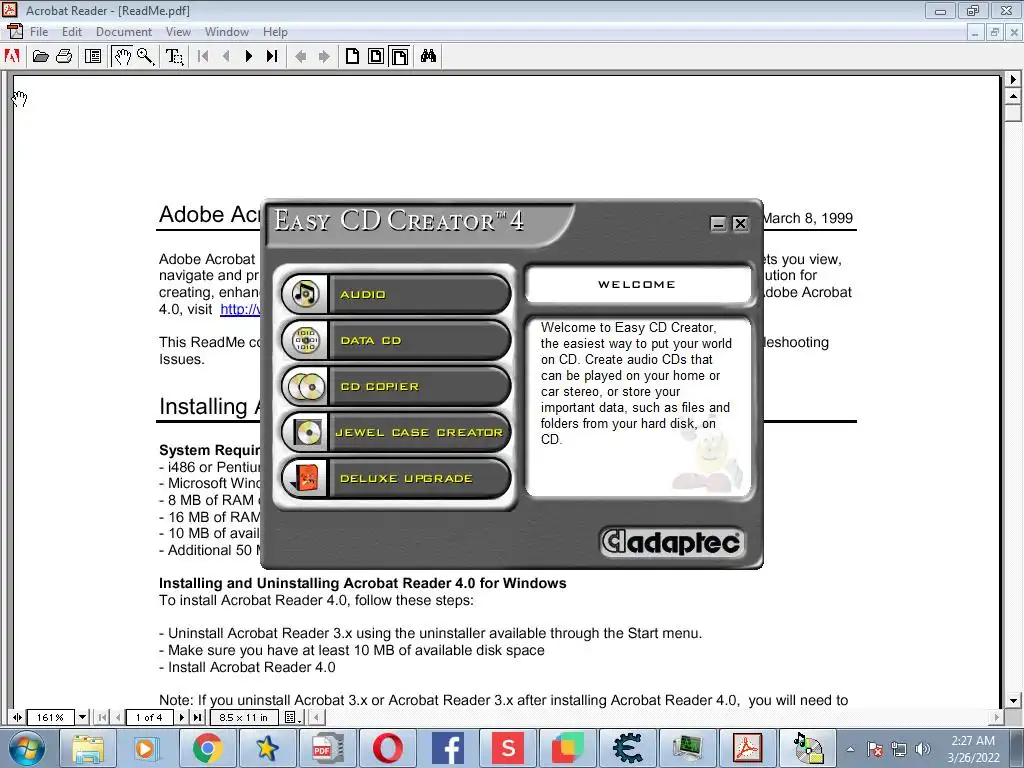The image size is (1024, 768).
Task: Open the PDF document icon menu
Action: 14,31
